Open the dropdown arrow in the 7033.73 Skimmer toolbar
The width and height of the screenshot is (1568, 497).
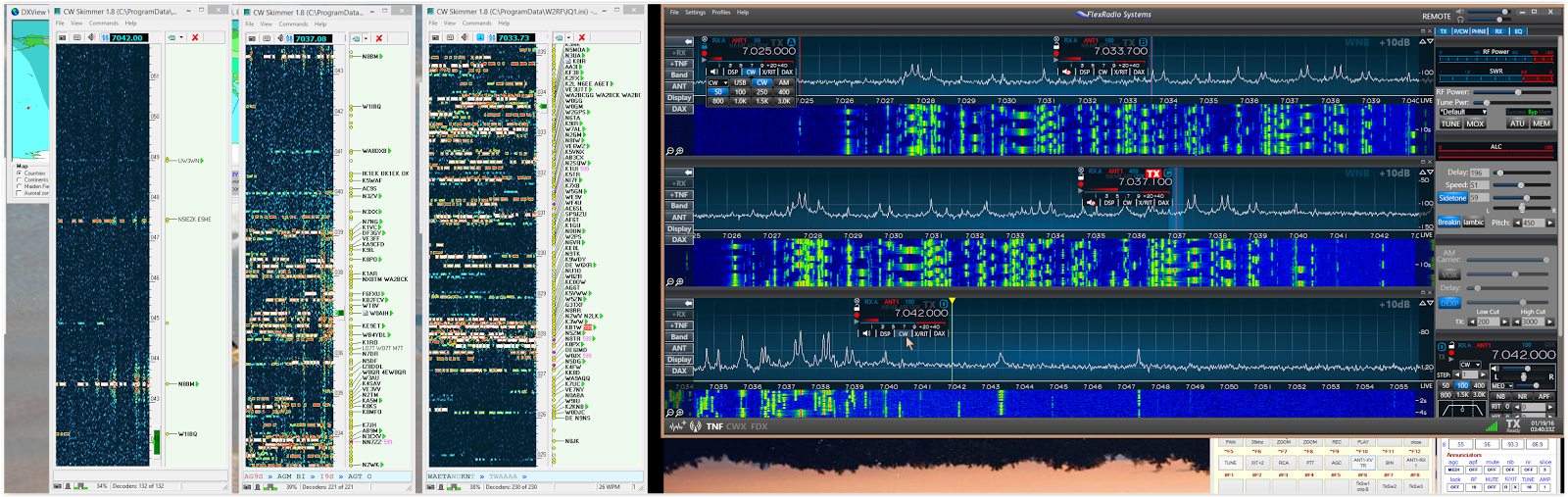pyautogui.click(x=569, y=37)
